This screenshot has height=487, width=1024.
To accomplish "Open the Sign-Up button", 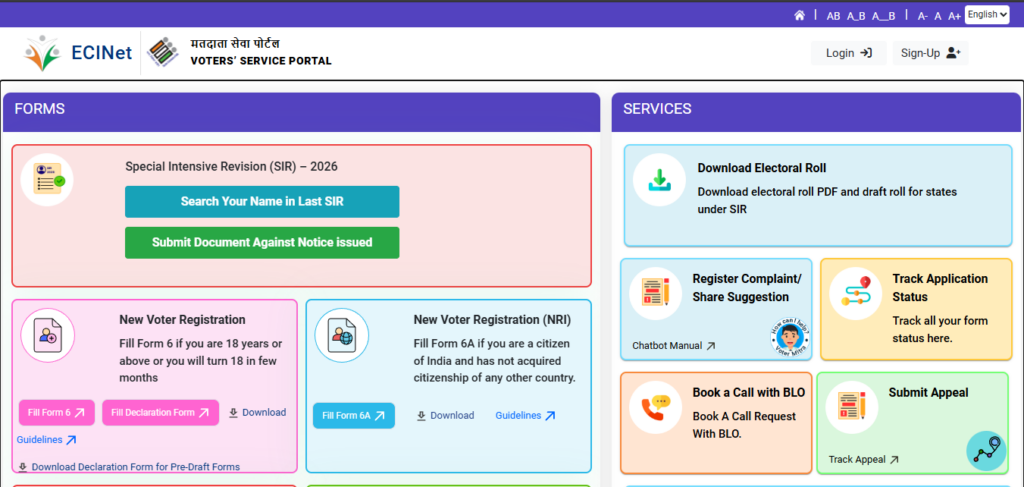I will coord(930,54).
